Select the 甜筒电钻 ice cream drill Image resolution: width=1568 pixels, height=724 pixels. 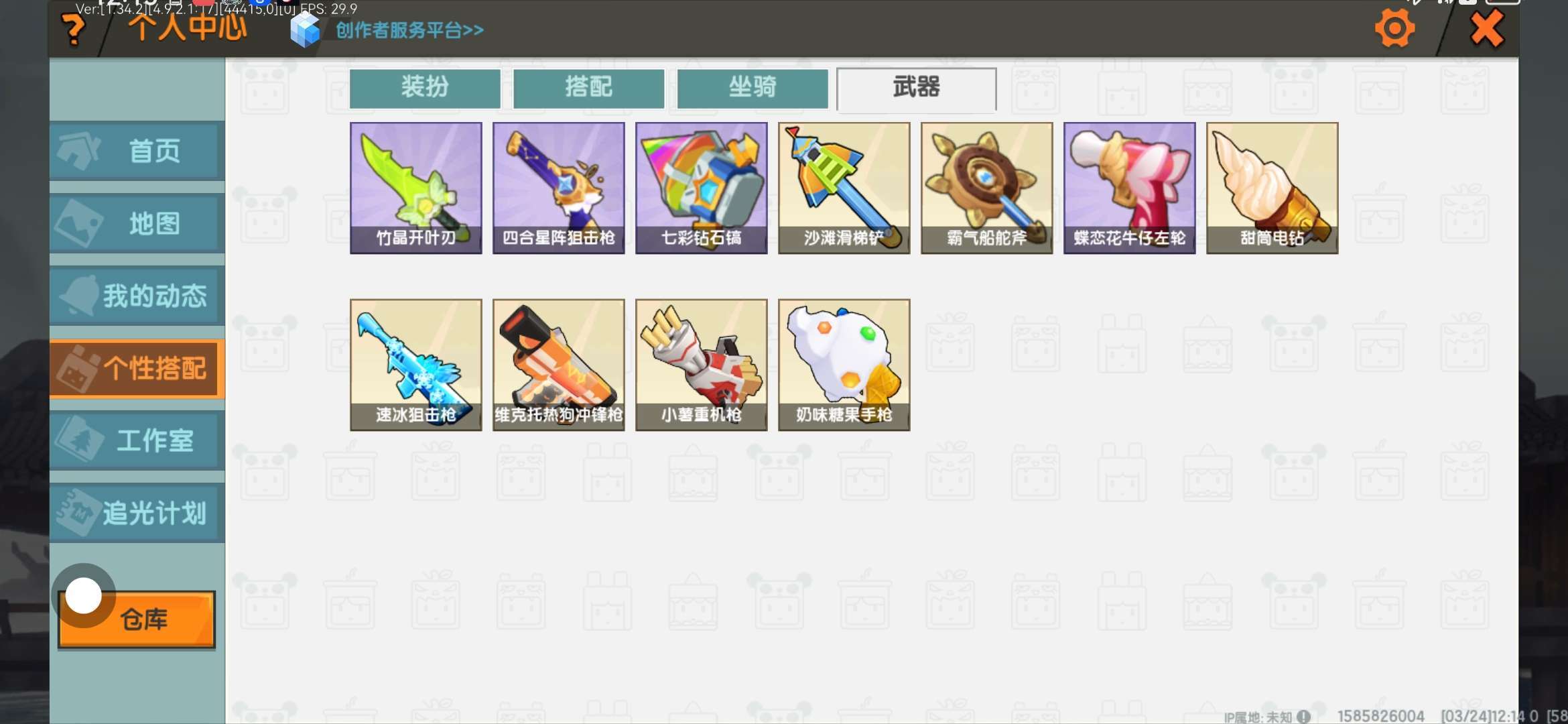point(1272,188)
